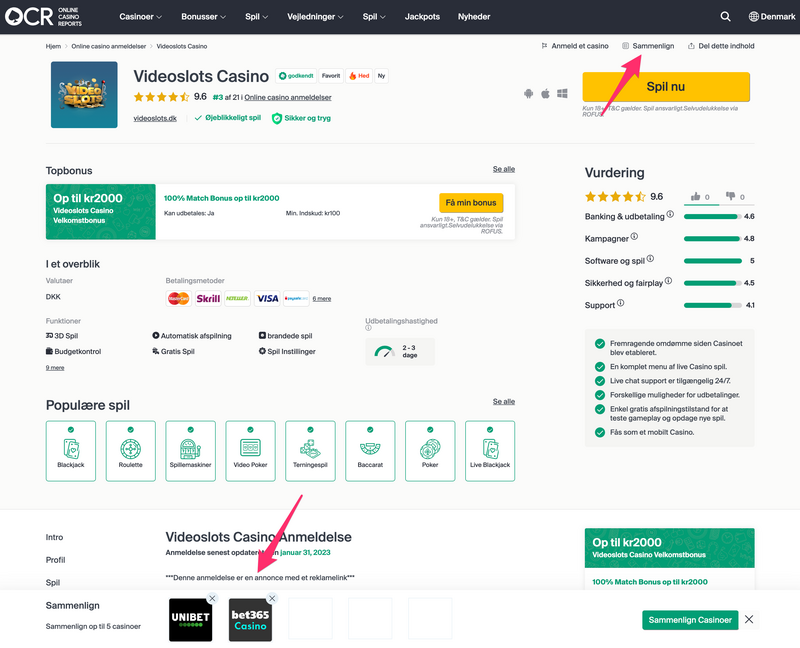Open the Online casino anmeldelser link
This screenshot has height=648, width=800.
(291, 97)
